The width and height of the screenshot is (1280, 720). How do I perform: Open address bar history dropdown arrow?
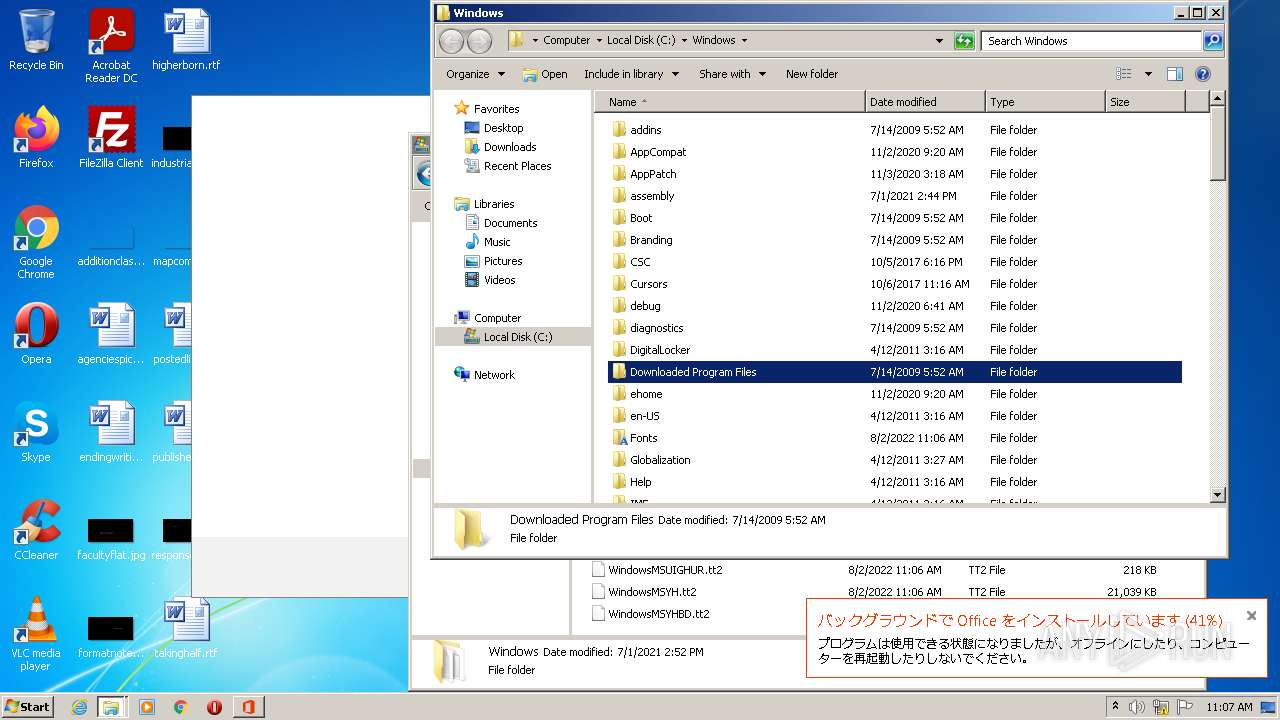click(939, 41)
